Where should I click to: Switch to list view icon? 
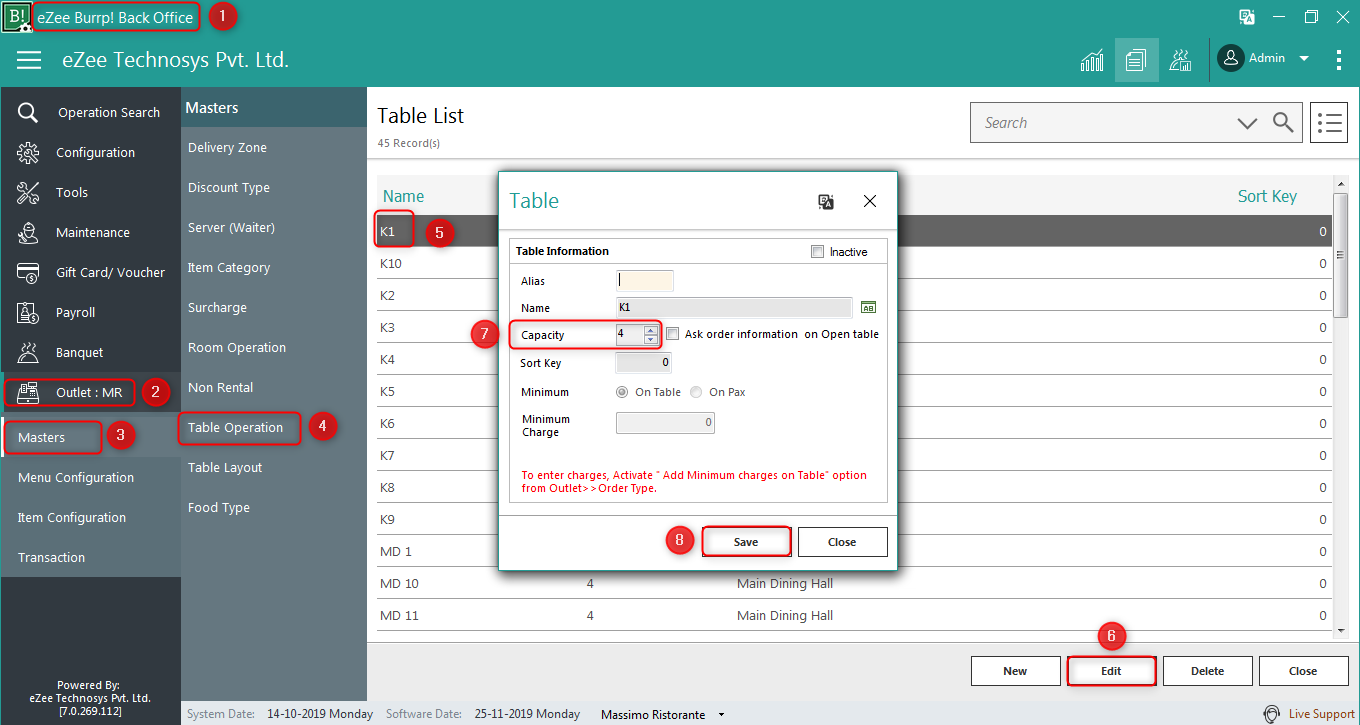tap(1329, 123)
